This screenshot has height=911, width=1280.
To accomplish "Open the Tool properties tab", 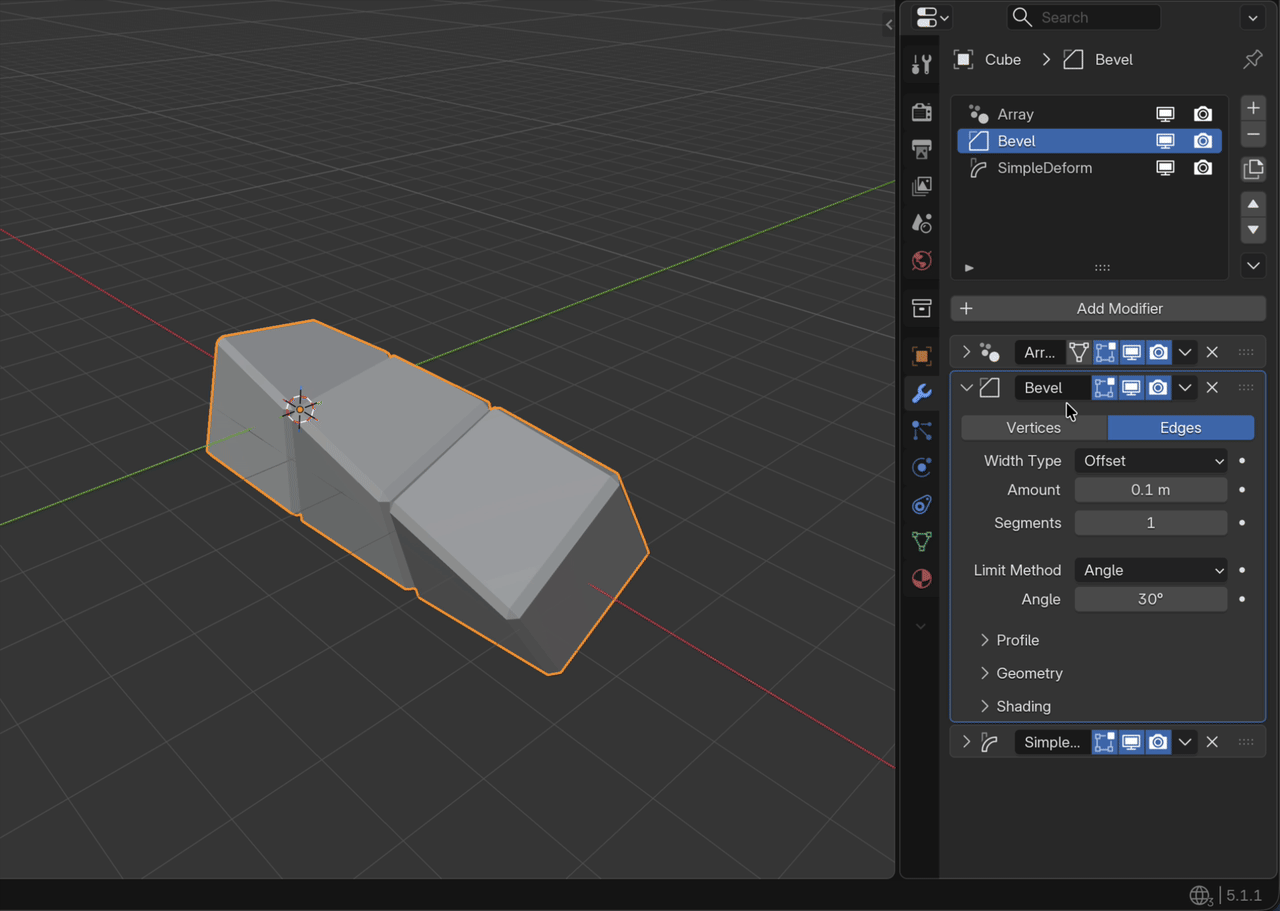I will [921, 65].
